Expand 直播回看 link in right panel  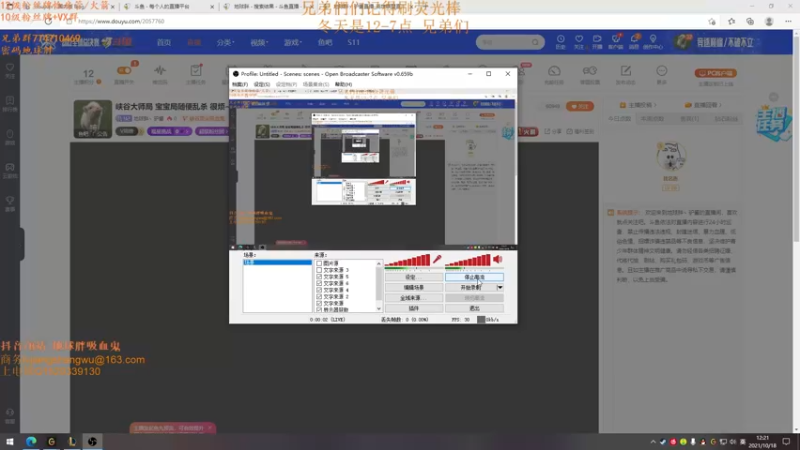click(704, 105)
